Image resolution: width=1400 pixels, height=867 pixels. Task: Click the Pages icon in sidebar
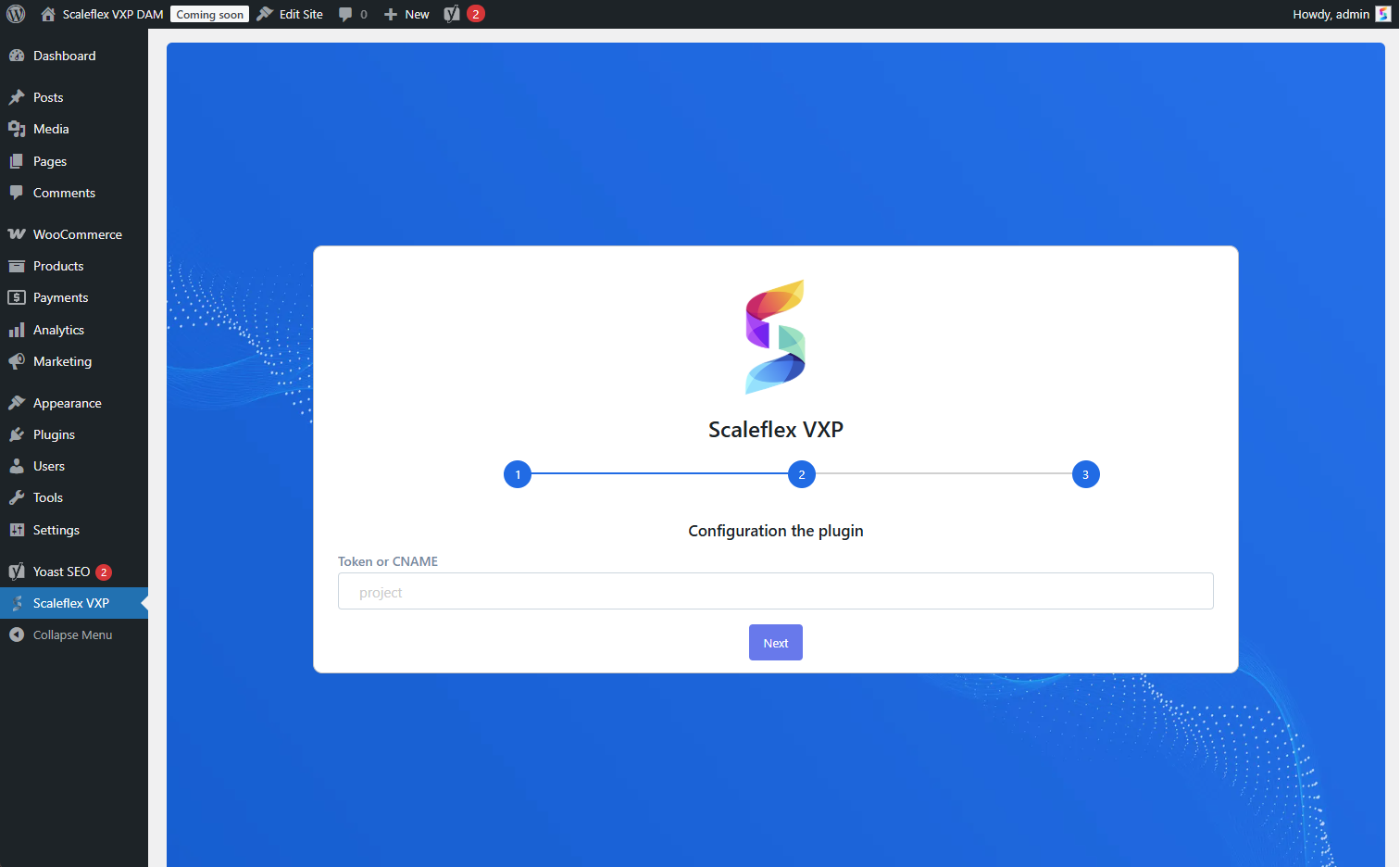[17, 161]
